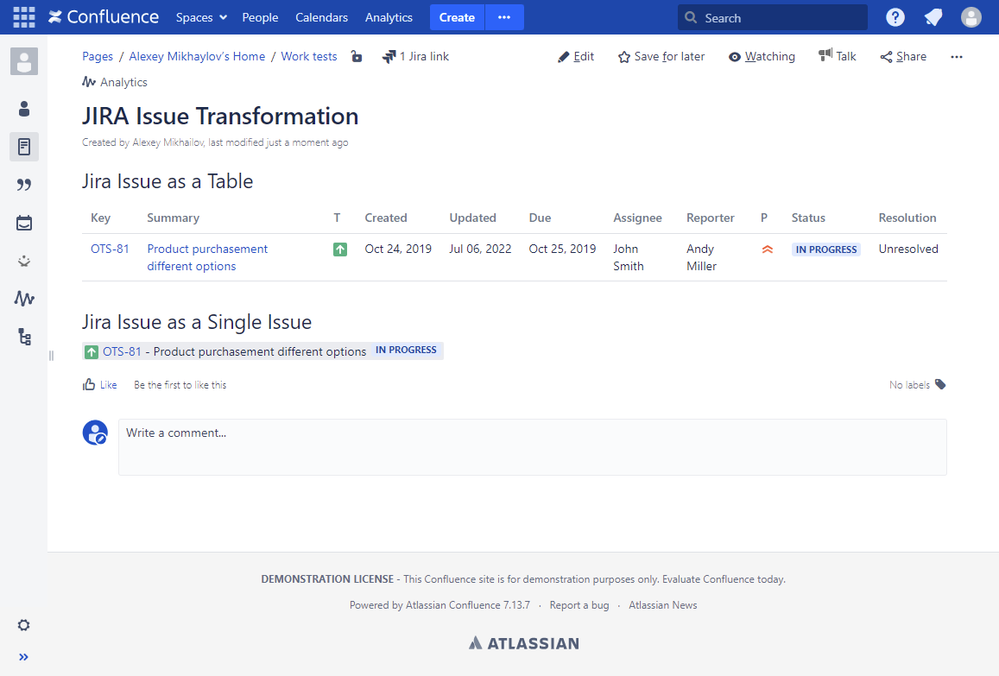Grab the sidebar resize handle

[51, 356]
